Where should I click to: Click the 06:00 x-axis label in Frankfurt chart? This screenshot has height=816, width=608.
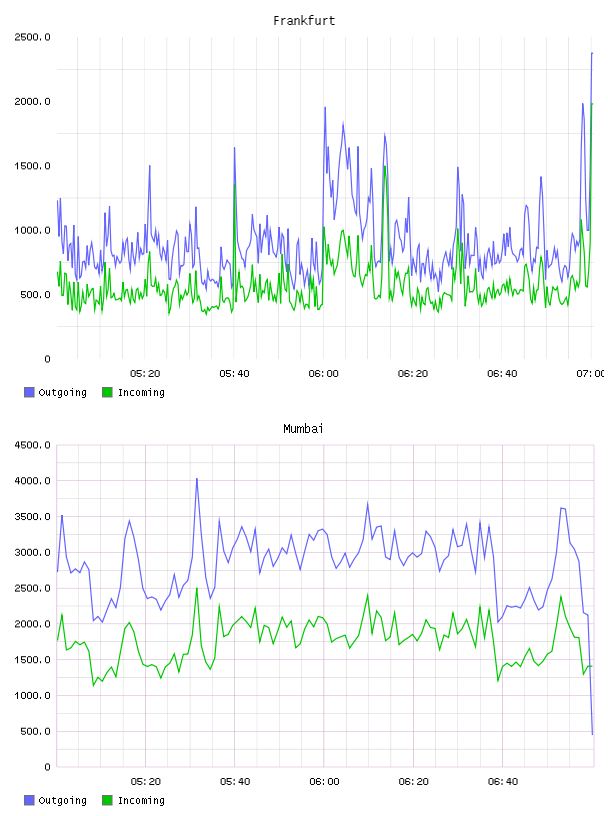[324, 374]
